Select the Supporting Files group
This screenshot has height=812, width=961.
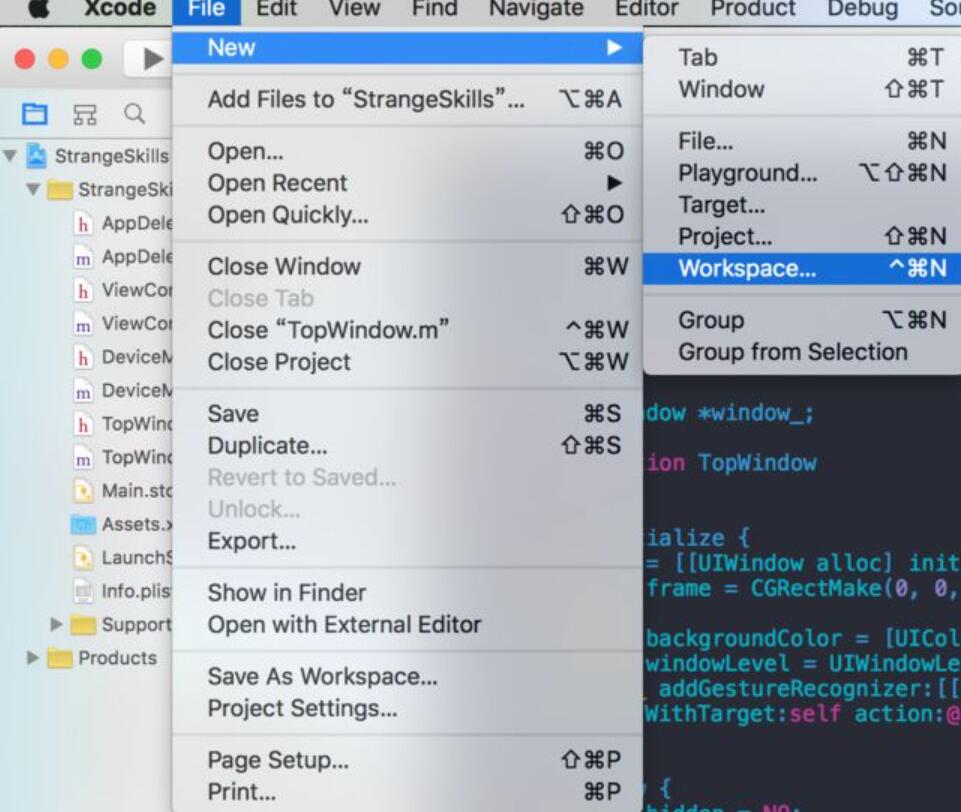pyautogui.click(x=137, y=624)
